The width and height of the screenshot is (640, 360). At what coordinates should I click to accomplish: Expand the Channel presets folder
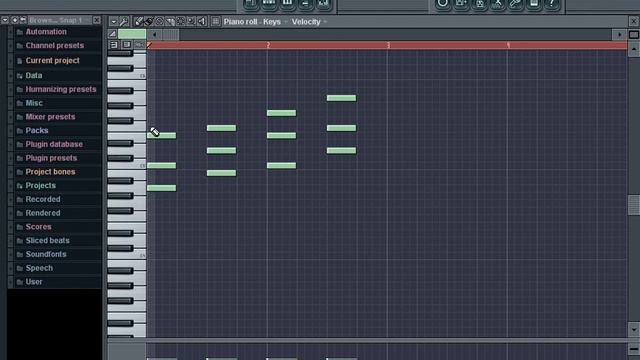pos(55,46)
